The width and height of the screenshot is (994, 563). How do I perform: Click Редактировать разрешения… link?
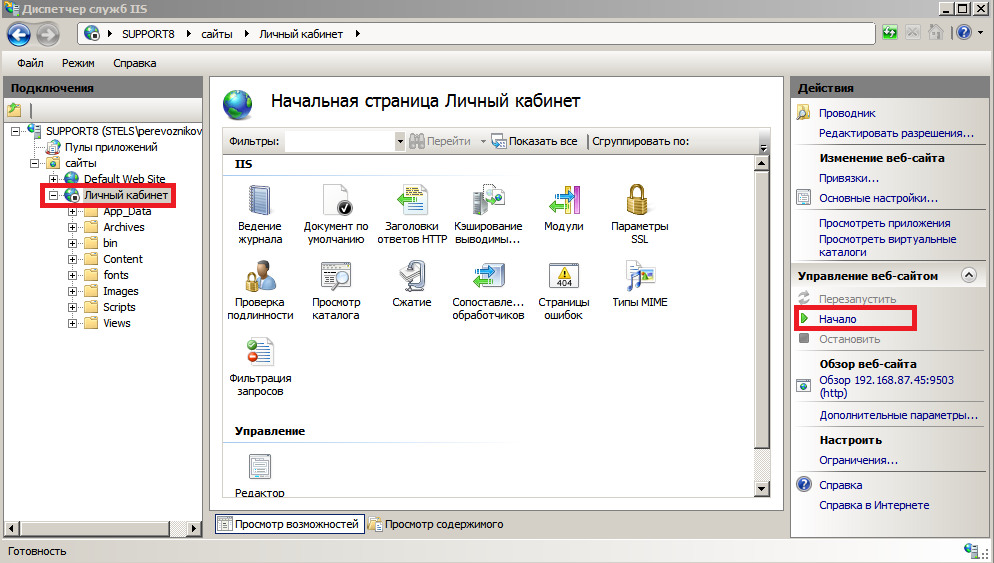pos(896,133)
